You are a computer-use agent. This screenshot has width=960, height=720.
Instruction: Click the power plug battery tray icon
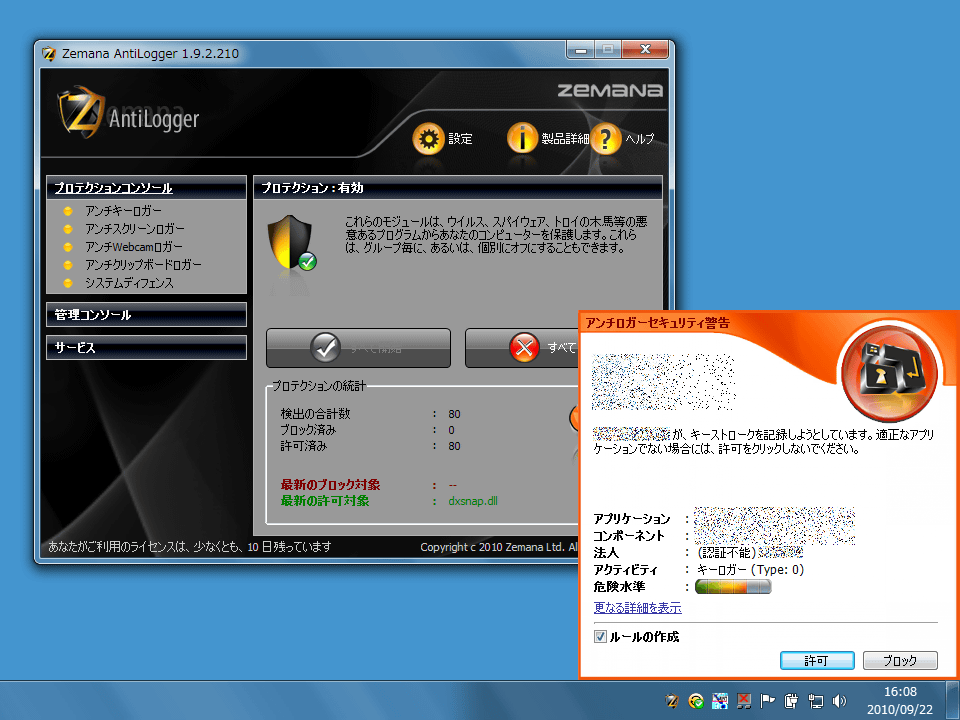click(x=791, y=700)
